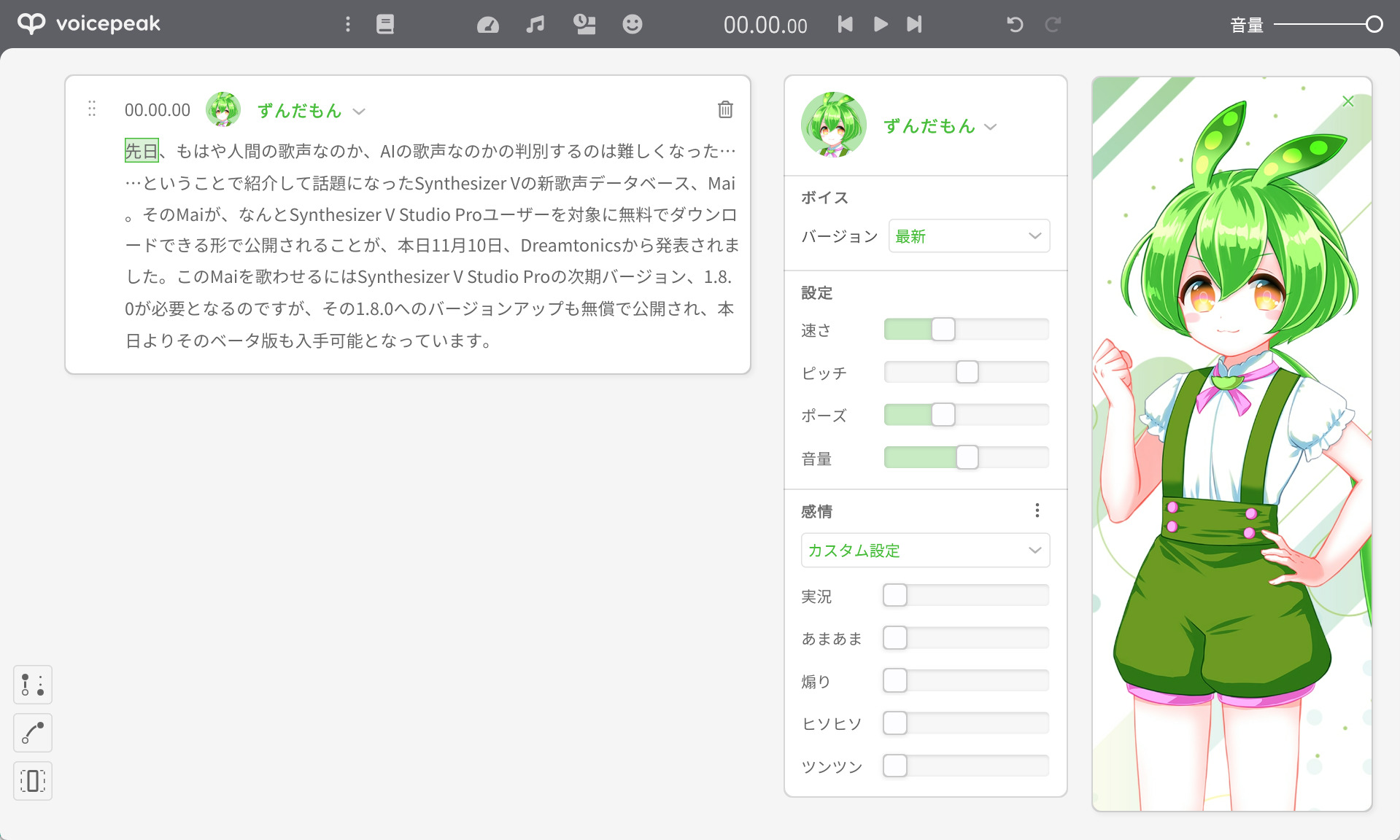Open the カスタム設定 emotion preset dropdown
The width and height of the screenshot is (1400, 840).
[x=925, y=551]
